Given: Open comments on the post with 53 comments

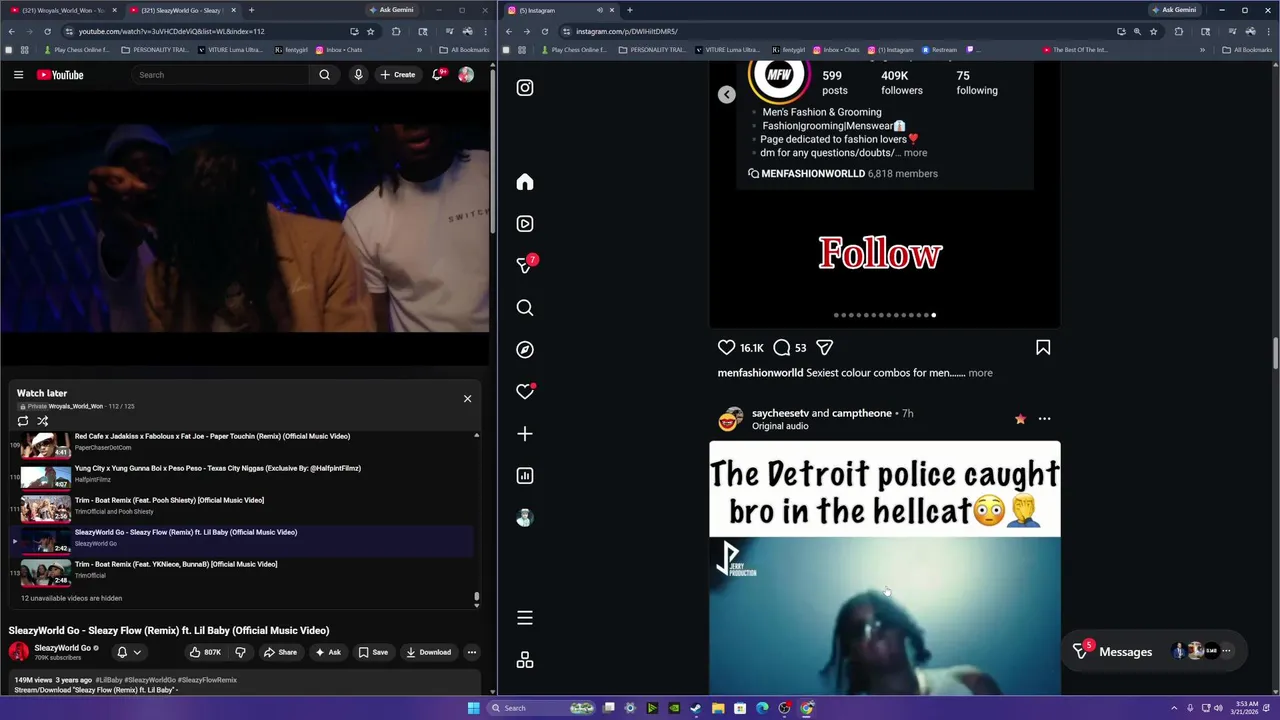Looking at the screenshot, I should coord(782,348).
